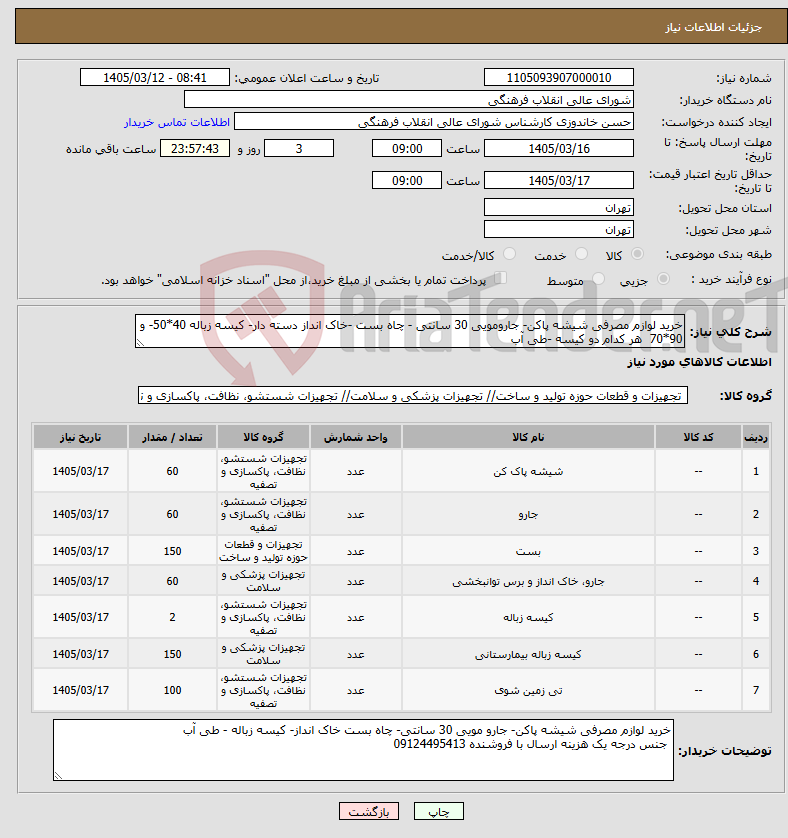
Task: Click the buyer organization name field
Action: [409, 99]
